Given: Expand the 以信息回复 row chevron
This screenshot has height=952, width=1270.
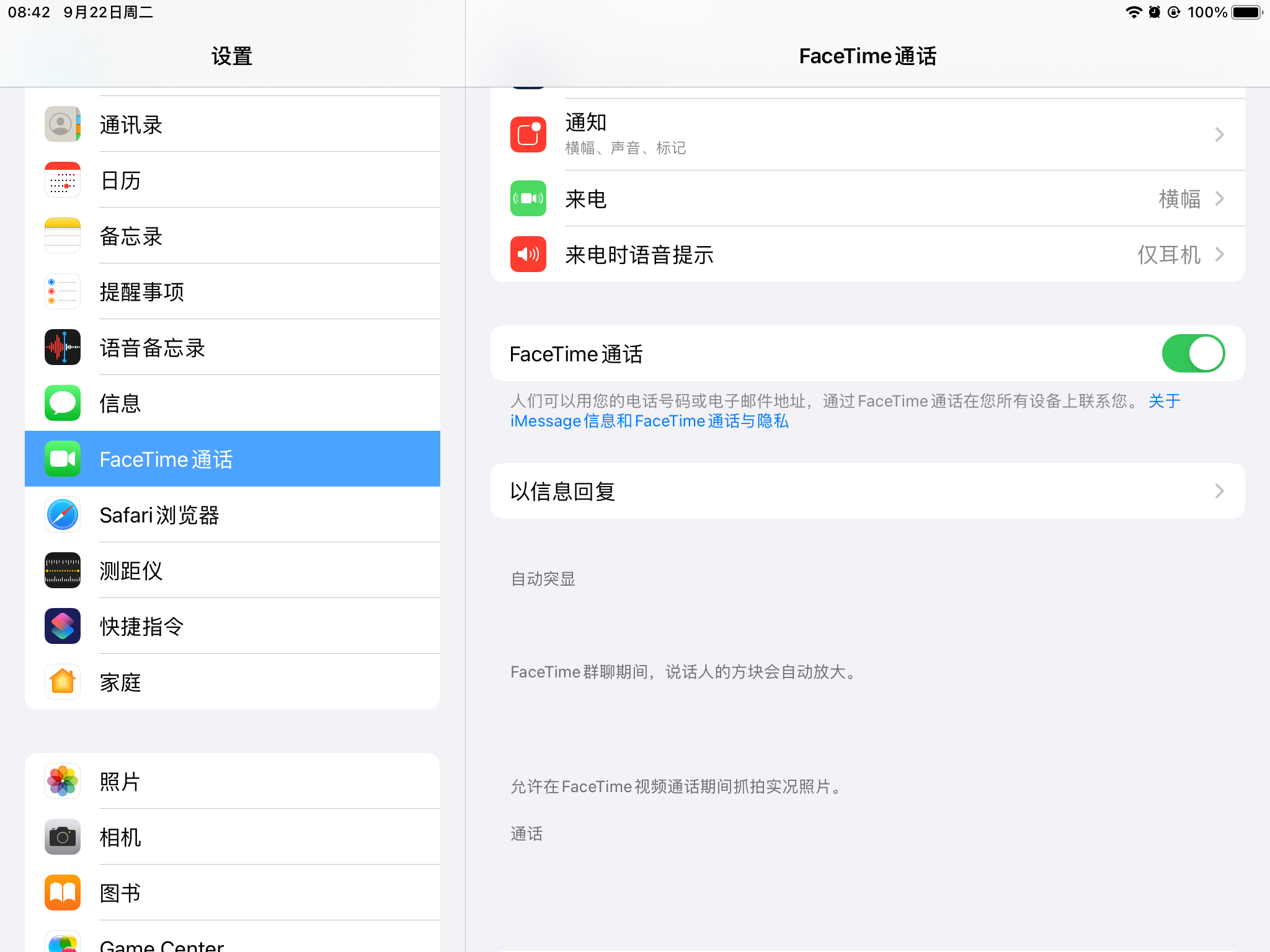Looking at the screenshot, I should point(1219,491).
